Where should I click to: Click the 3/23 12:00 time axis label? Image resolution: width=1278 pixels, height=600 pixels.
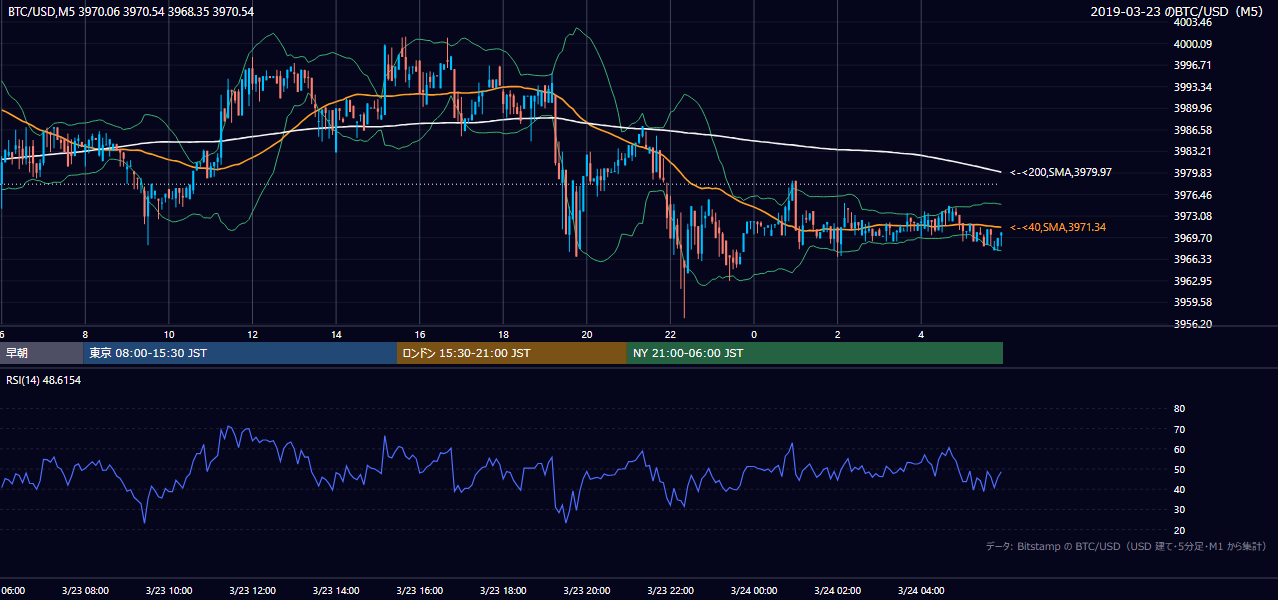pos(252,591)
